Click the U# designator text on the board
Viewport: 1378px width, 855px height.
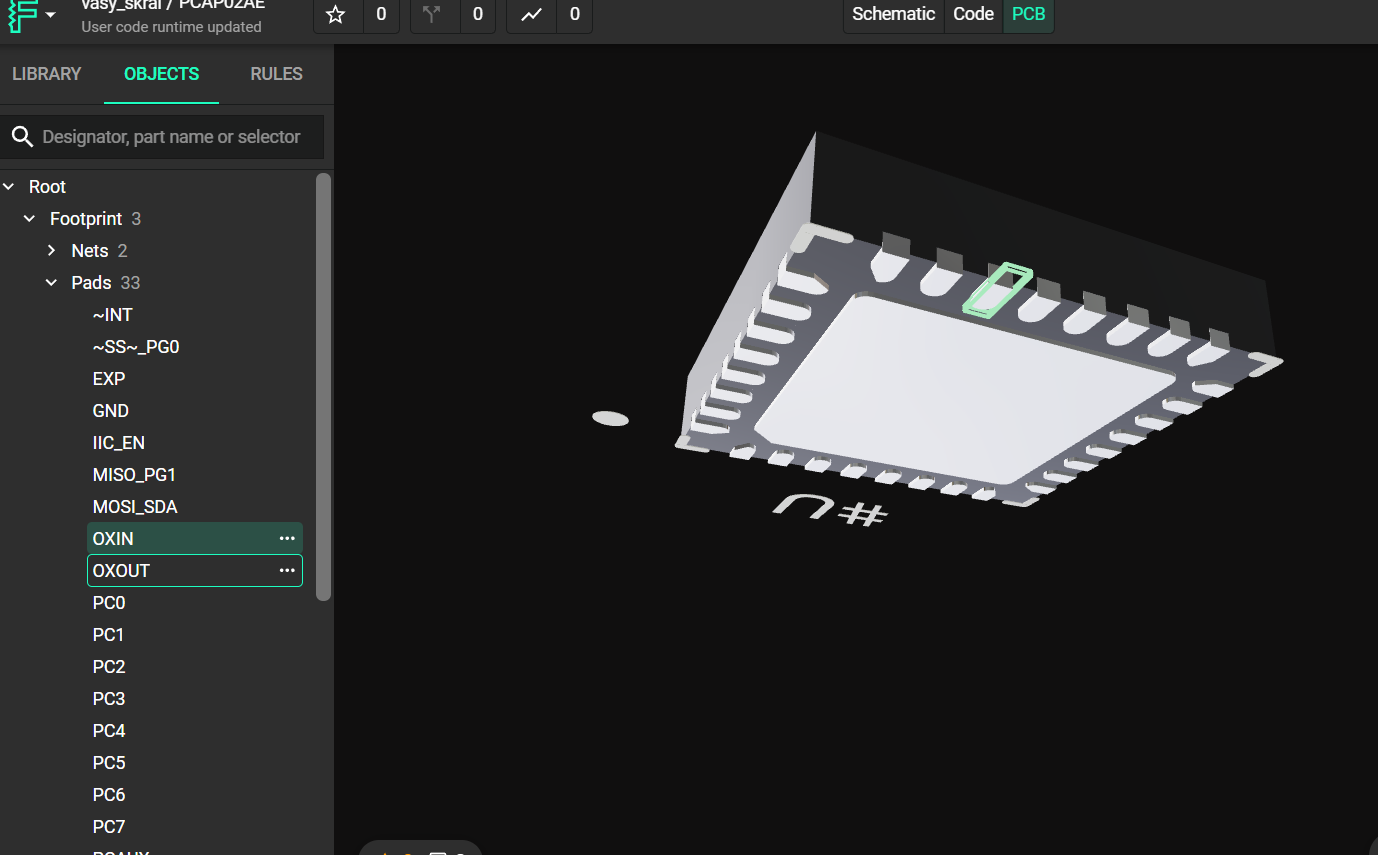coord(830,509)
